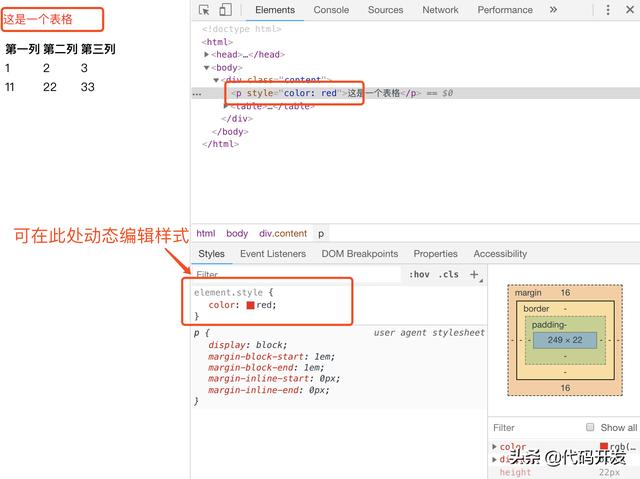Toggle the .cls class editor
Screen dimensions: 640x479
(448, 275)
